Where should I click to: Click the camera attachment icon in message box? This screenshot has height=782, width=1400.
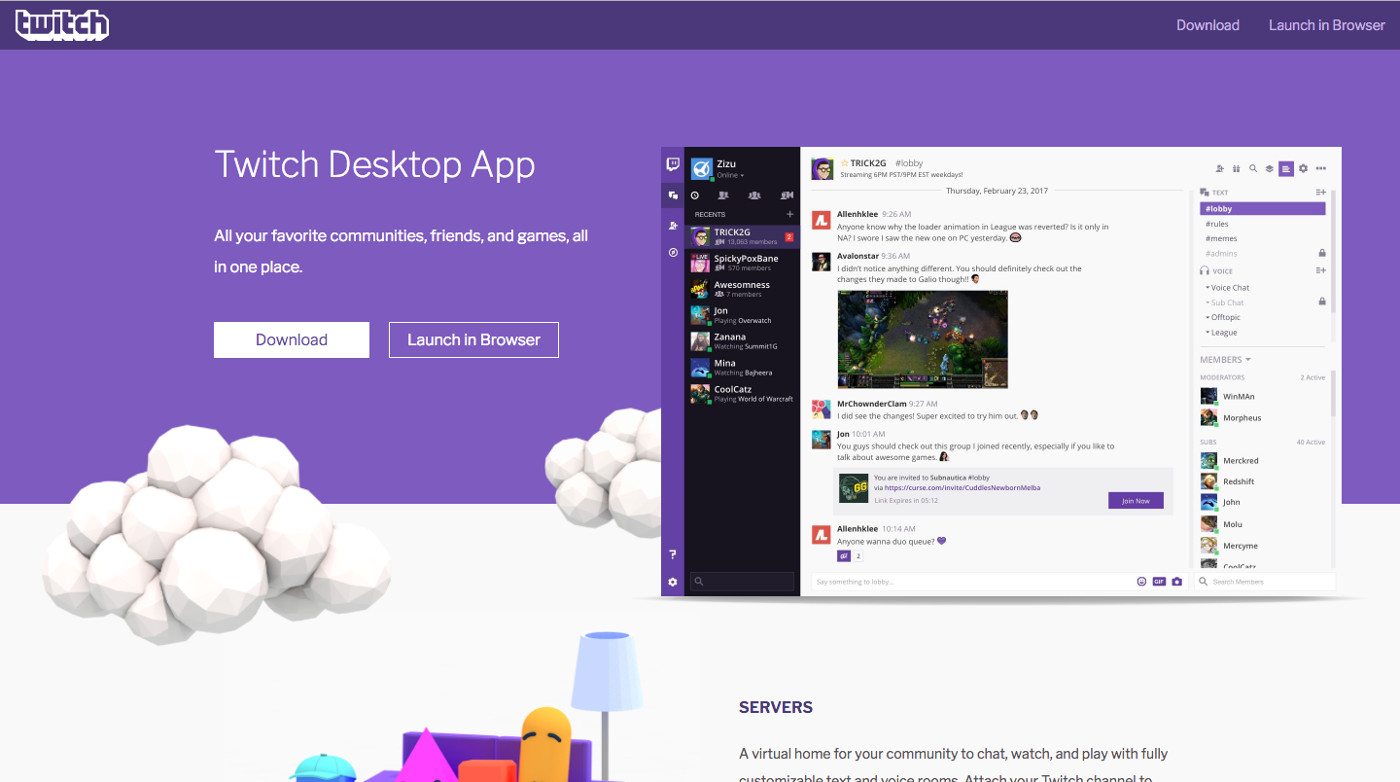(1177, 581)
